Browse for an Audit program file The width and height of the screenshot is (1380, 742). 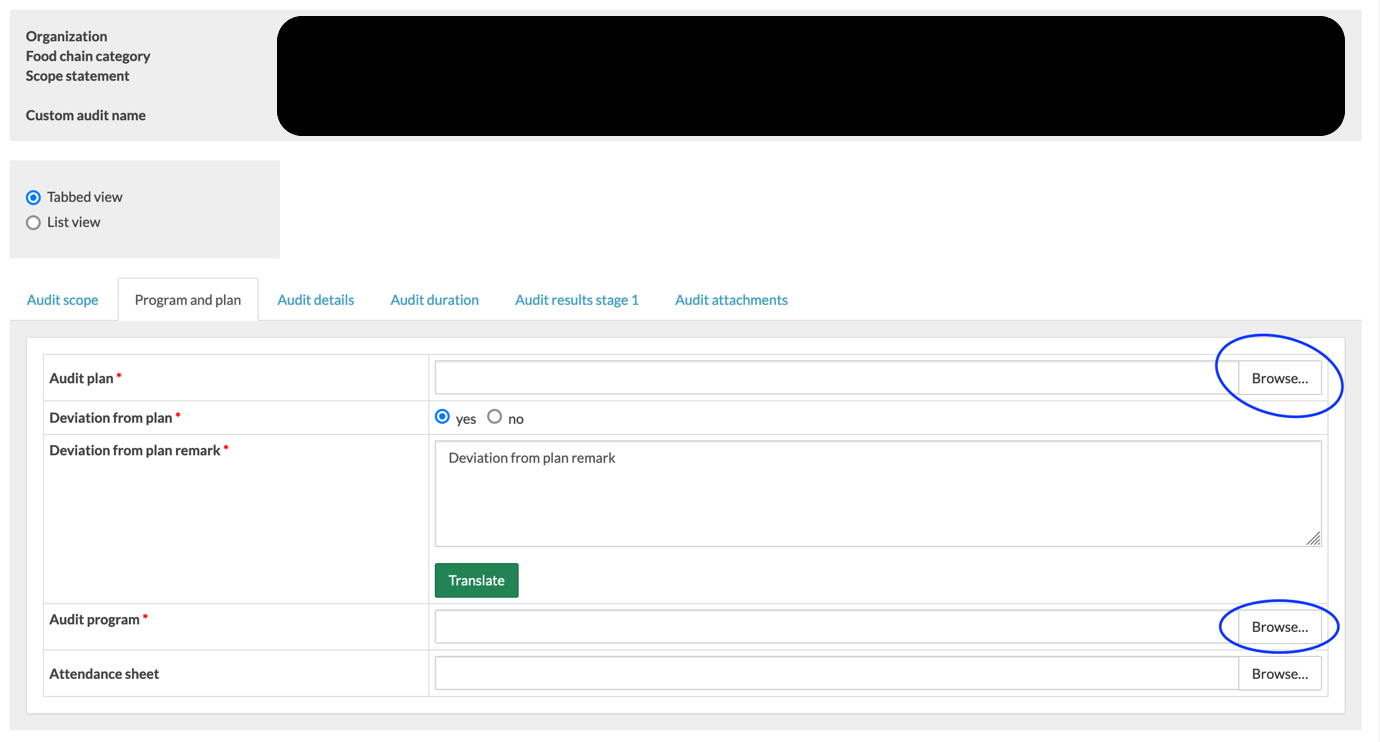(x=1280, y=627)
